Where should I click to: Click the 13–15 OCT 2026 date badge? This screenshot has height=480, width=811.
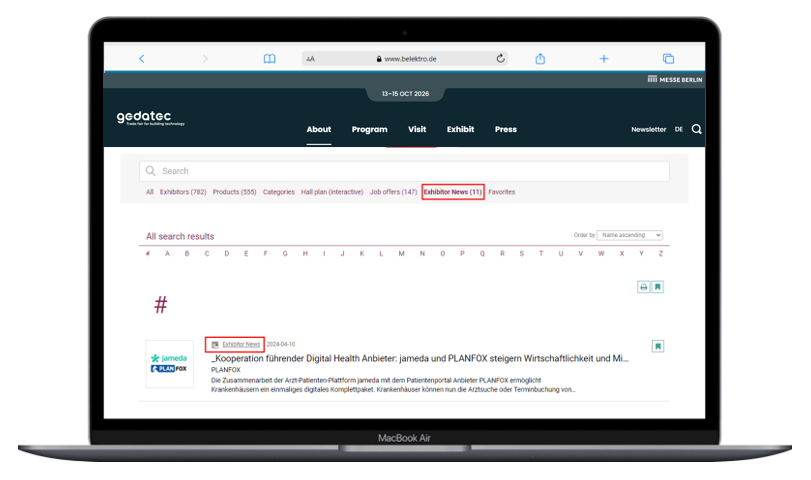click(405, 94)
